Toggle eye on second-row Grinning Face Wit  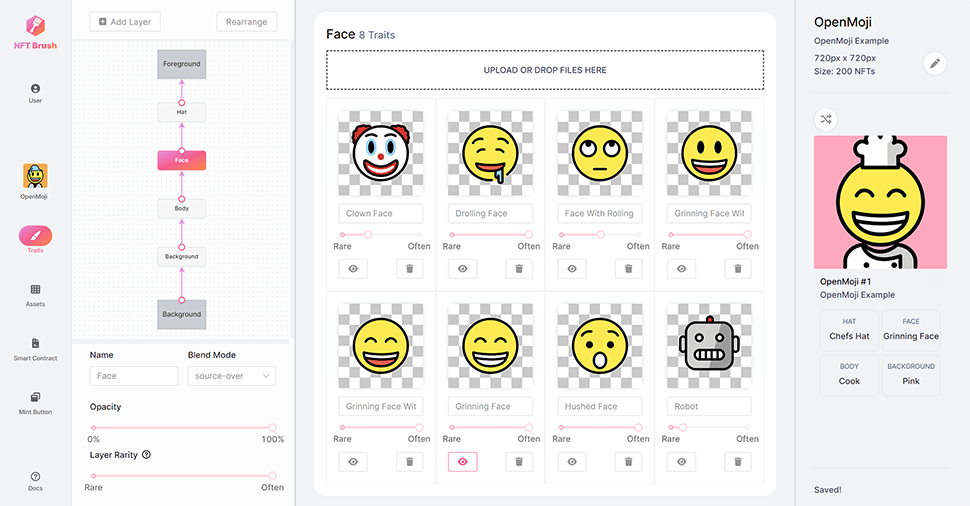tap(353, 461)
